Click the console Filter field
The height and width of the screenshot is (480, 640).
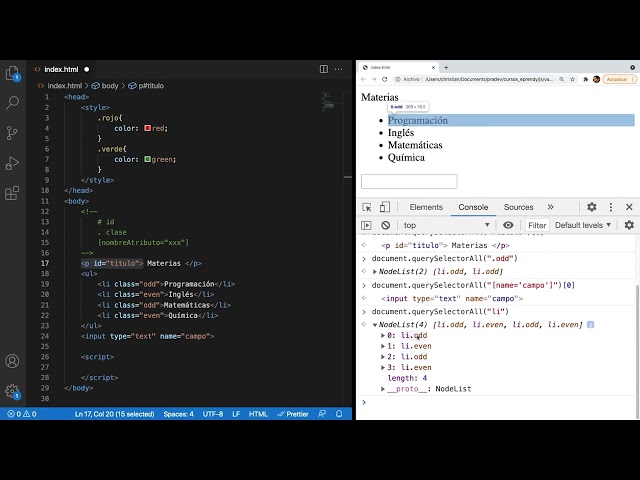(537, 225)
